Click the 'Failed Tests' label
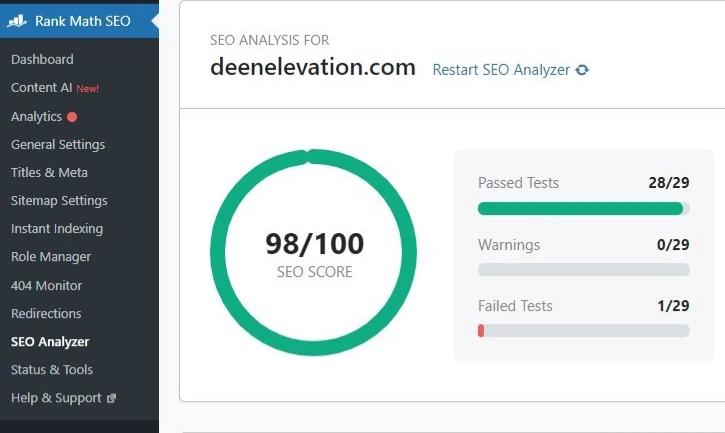This screenshot has width=725, height=433. 515,306
